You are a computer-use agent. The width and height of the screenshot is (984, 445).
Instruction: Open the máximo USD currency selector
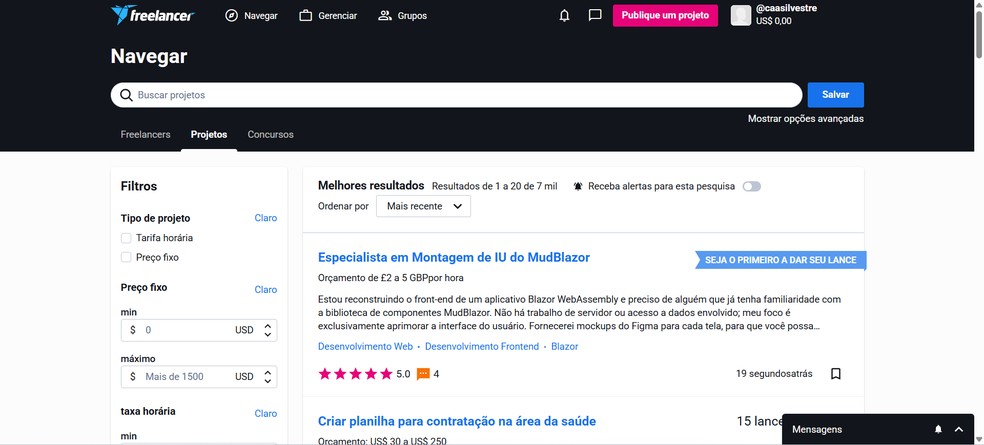point(253,377)
